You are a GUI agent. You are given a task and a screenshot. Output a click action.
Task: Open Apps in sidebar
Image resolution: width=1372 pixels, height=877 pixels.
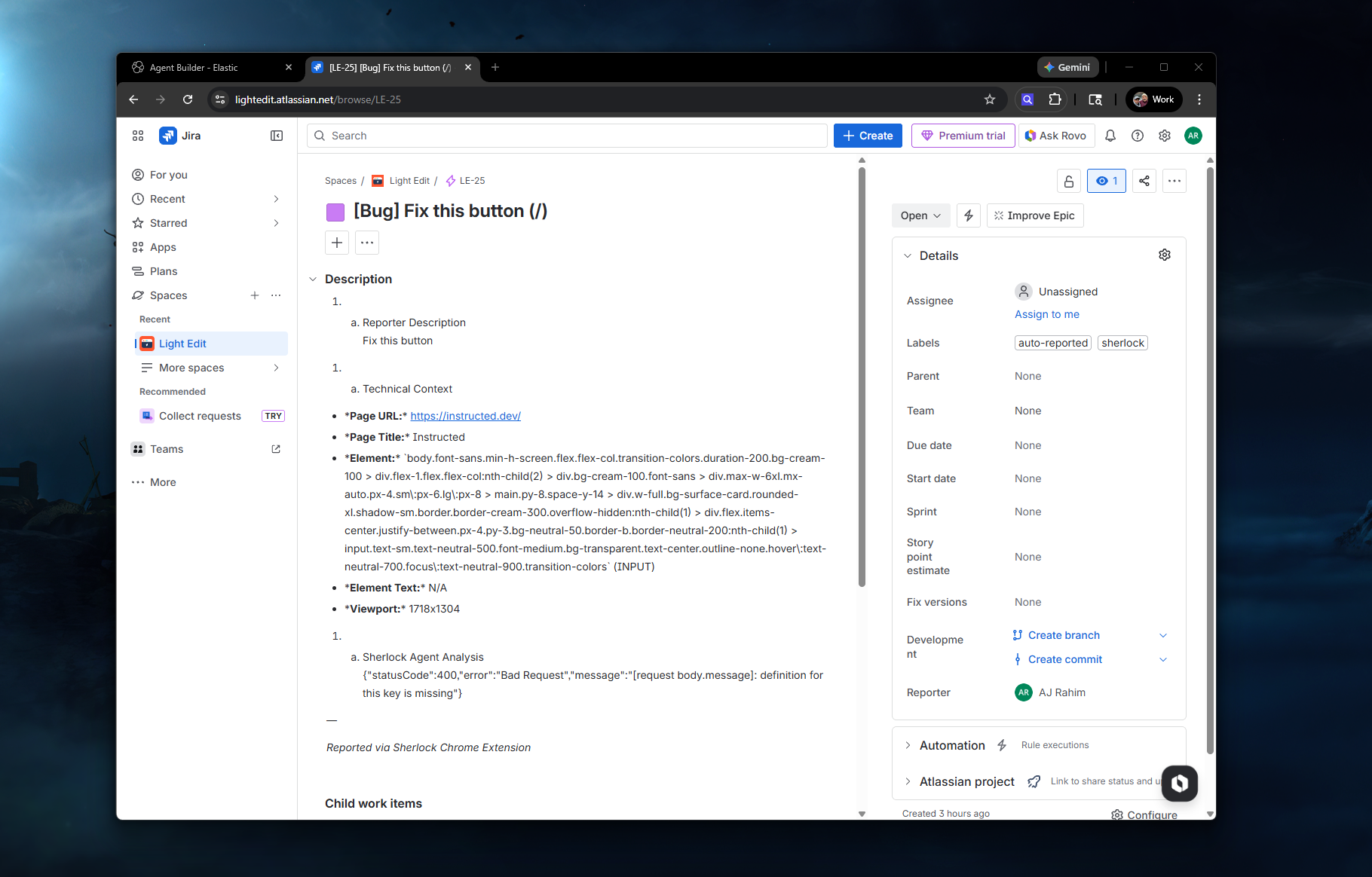[x=207, y=247]
